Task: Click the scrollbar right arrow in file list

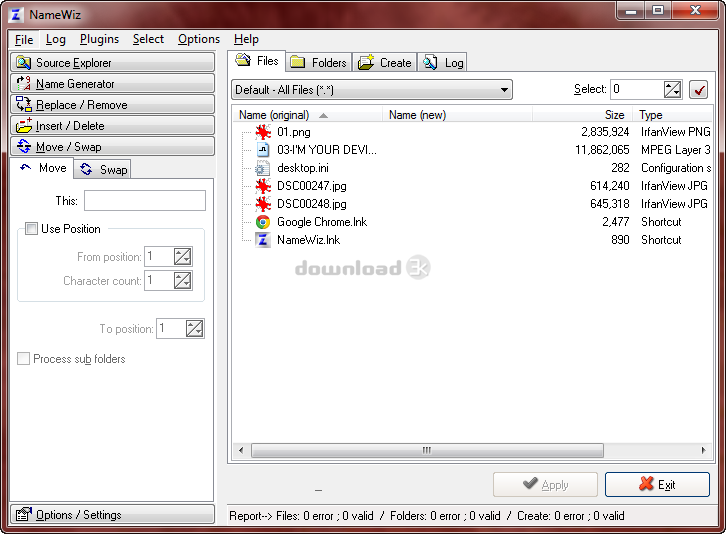Action: [703, 450]
